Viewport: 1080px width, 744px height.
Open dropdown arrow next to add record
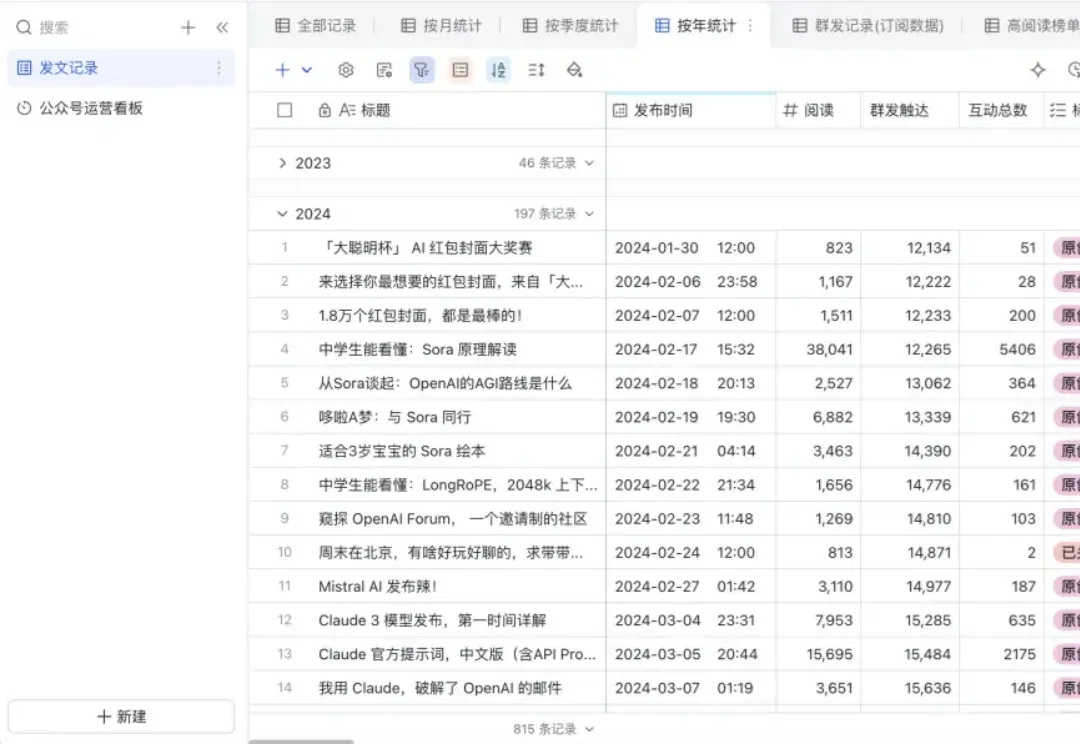[x=307, y=70]
